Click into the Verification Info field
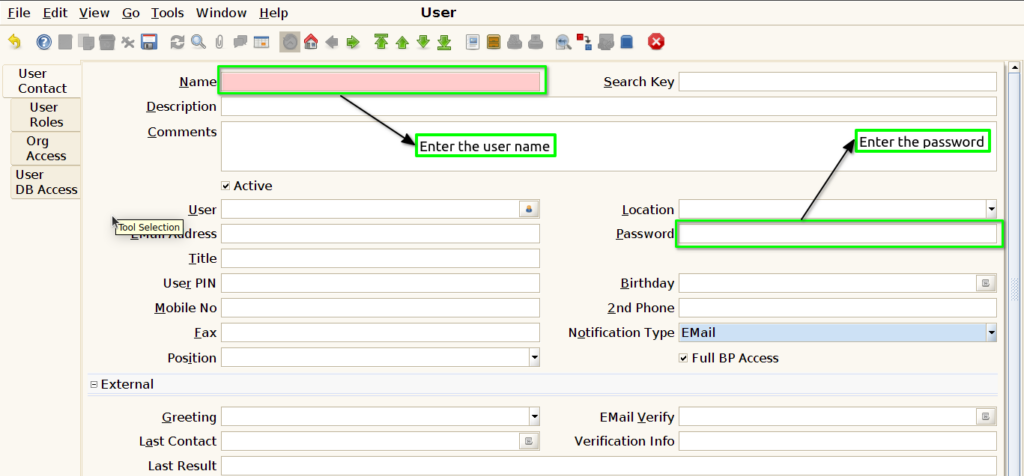This screenshot has height=476, width=1024. 838,441
